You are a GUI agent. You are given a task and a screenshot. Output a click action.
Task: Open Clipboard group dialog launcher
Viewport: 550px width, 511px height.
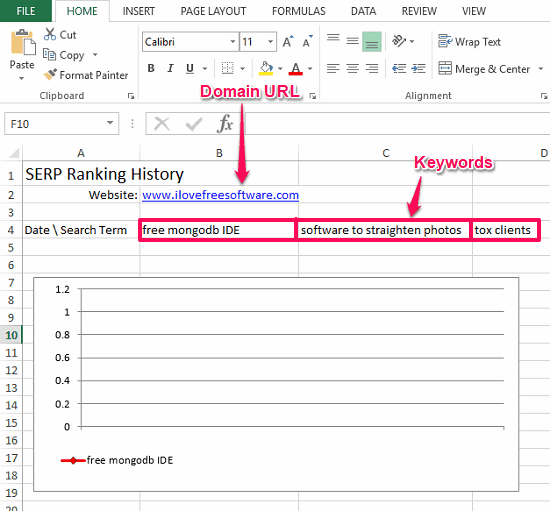pyautogui.click(x=131, y=96)
